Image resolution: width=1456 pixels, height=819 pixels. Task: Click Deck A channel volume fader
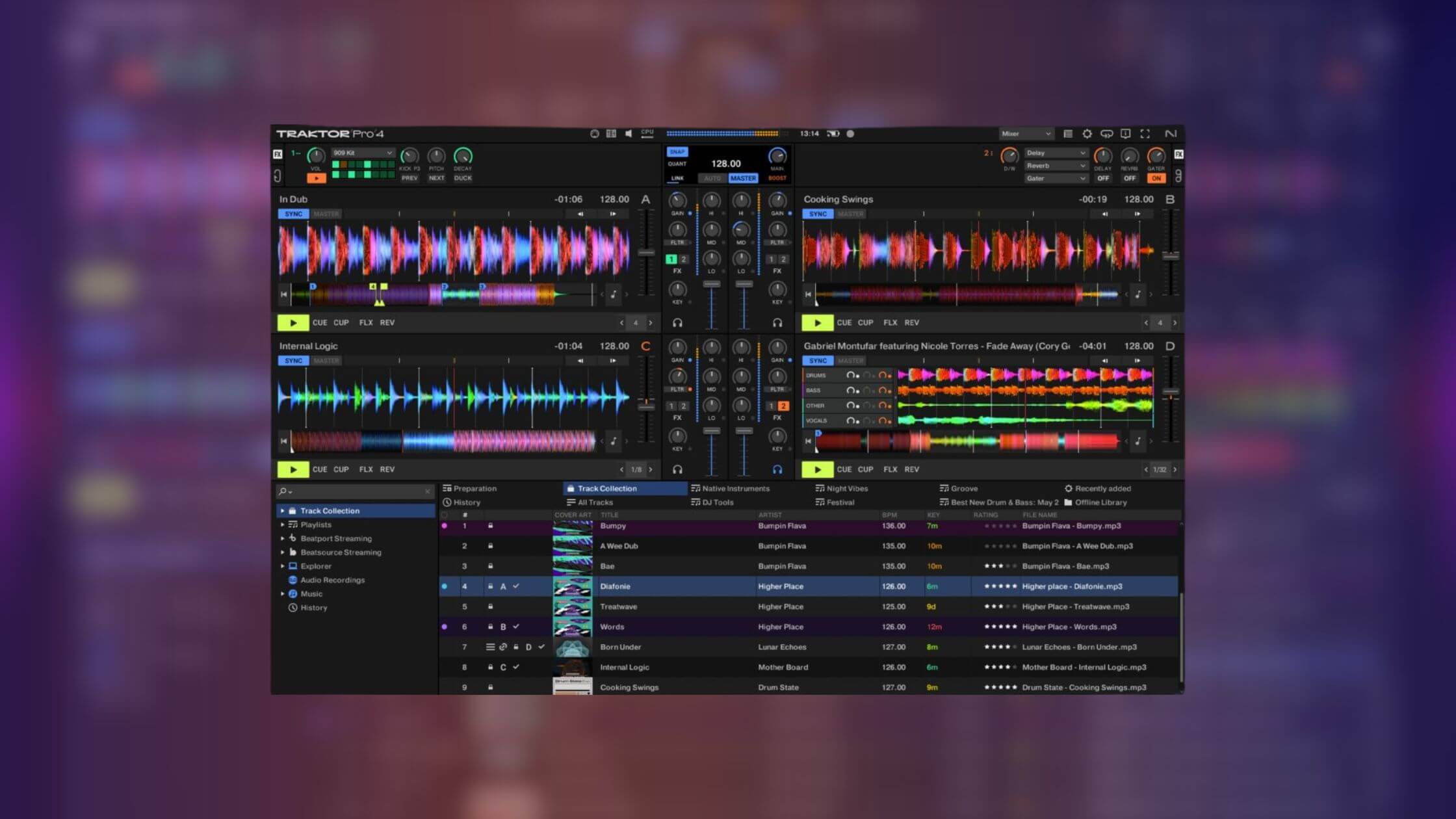pyautogui.click(x=712, y=285)
